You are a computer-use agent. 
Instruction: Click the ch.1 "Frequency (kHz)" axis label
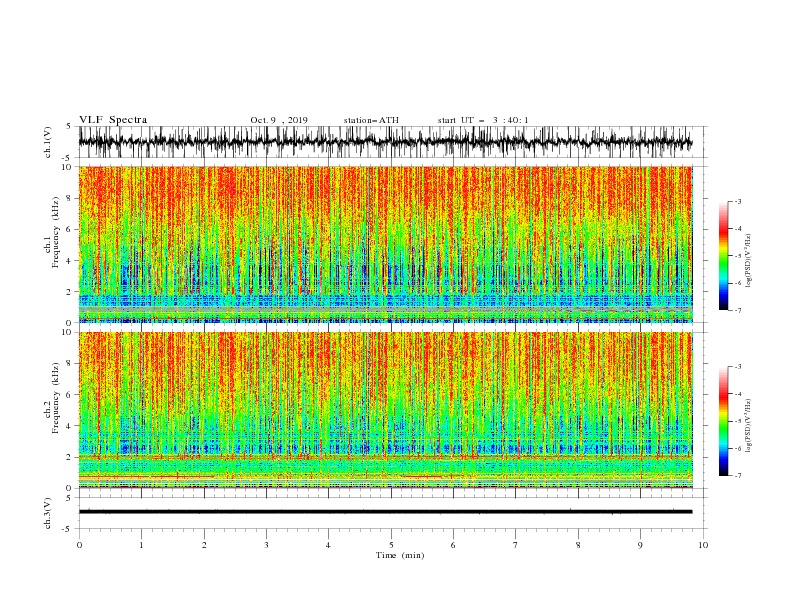click(x=55, y=230)
